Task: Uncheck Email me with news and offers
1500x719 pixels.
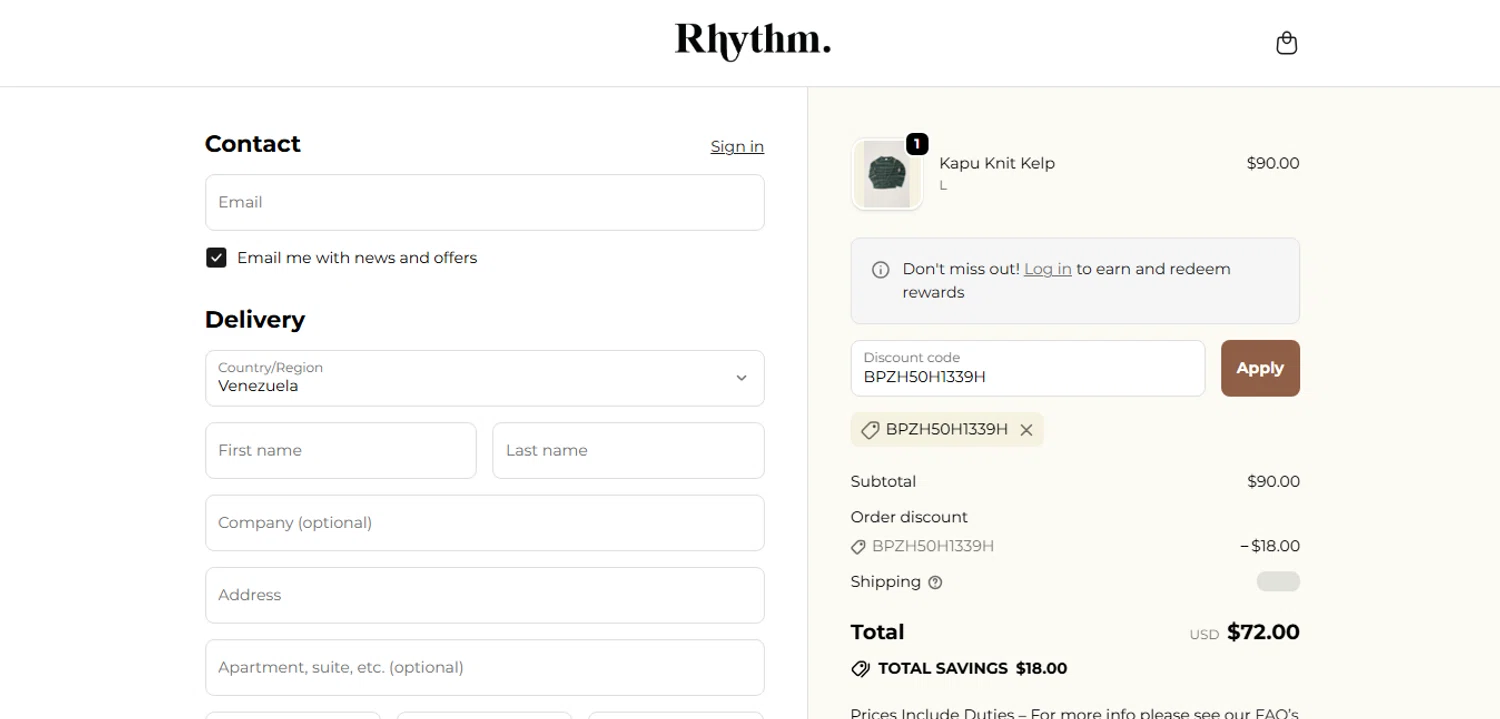Action: tap(216, 258)
